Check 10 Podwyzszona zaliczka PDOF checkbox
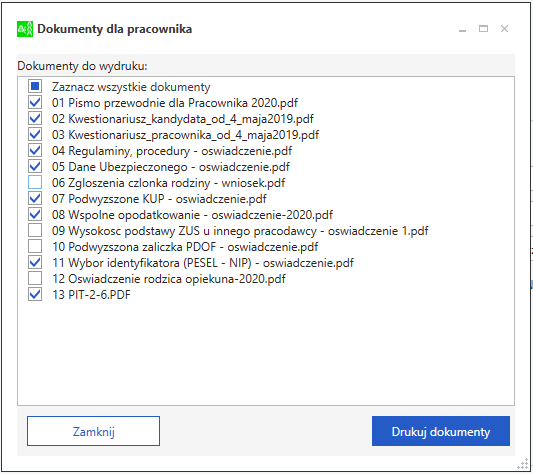 pyautogui.click(x=35, y=246)
